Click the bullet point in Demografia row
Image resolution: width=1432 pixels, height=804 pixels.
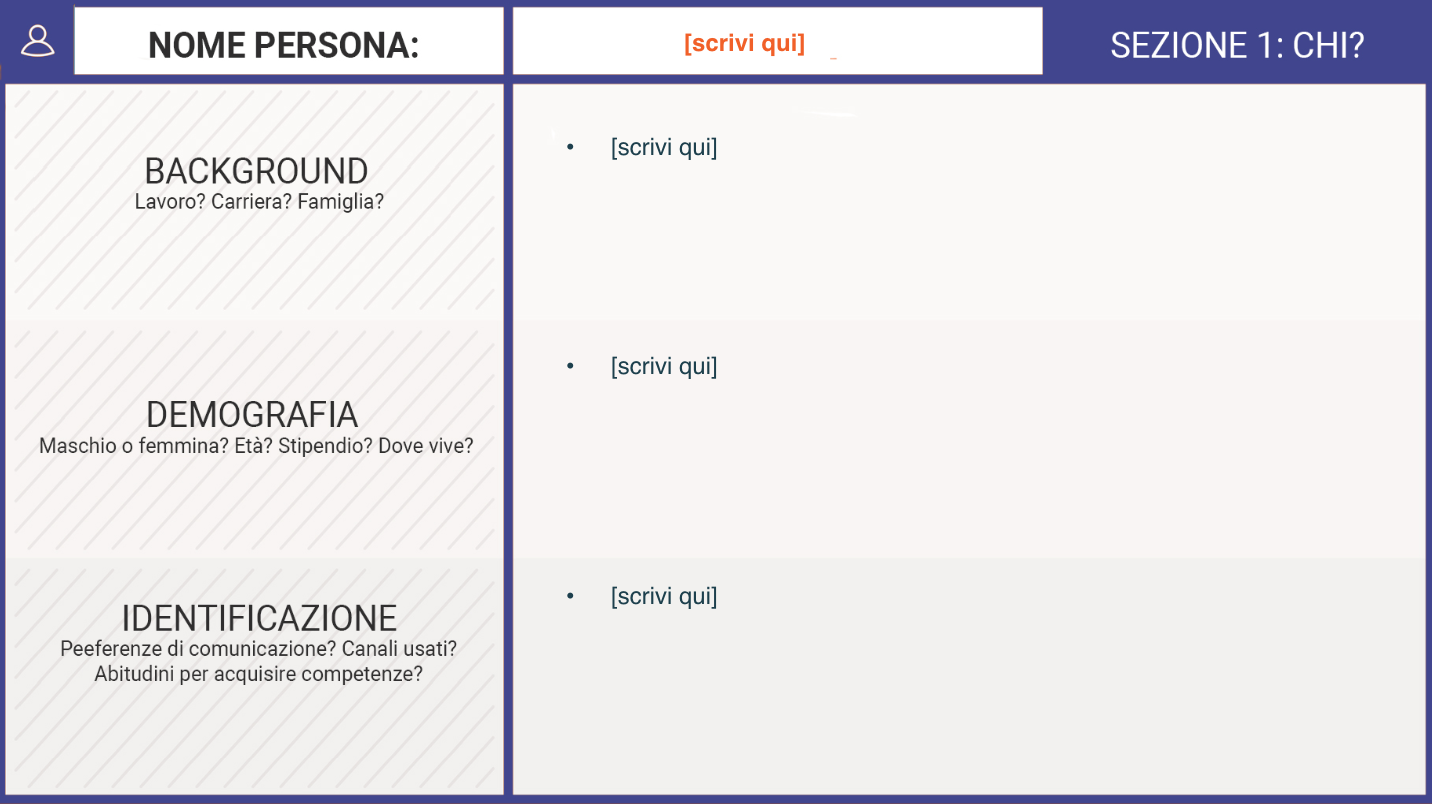click(x=570, y=366)
